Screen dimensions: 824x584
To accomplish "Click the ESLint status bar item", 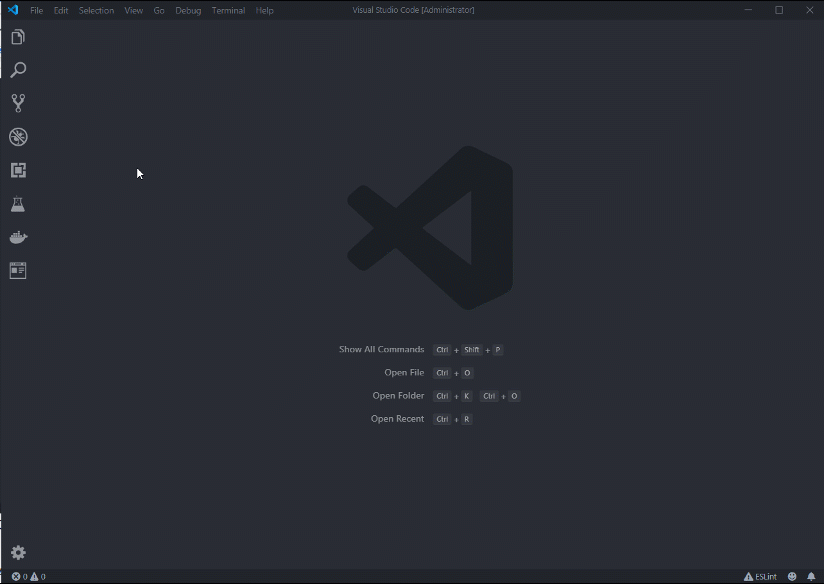I will click(761, 577).
